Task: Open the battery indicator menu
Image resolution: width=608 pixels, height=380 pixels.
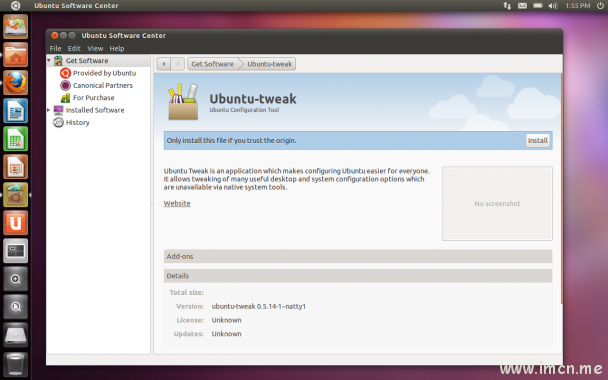Action: 537,5
